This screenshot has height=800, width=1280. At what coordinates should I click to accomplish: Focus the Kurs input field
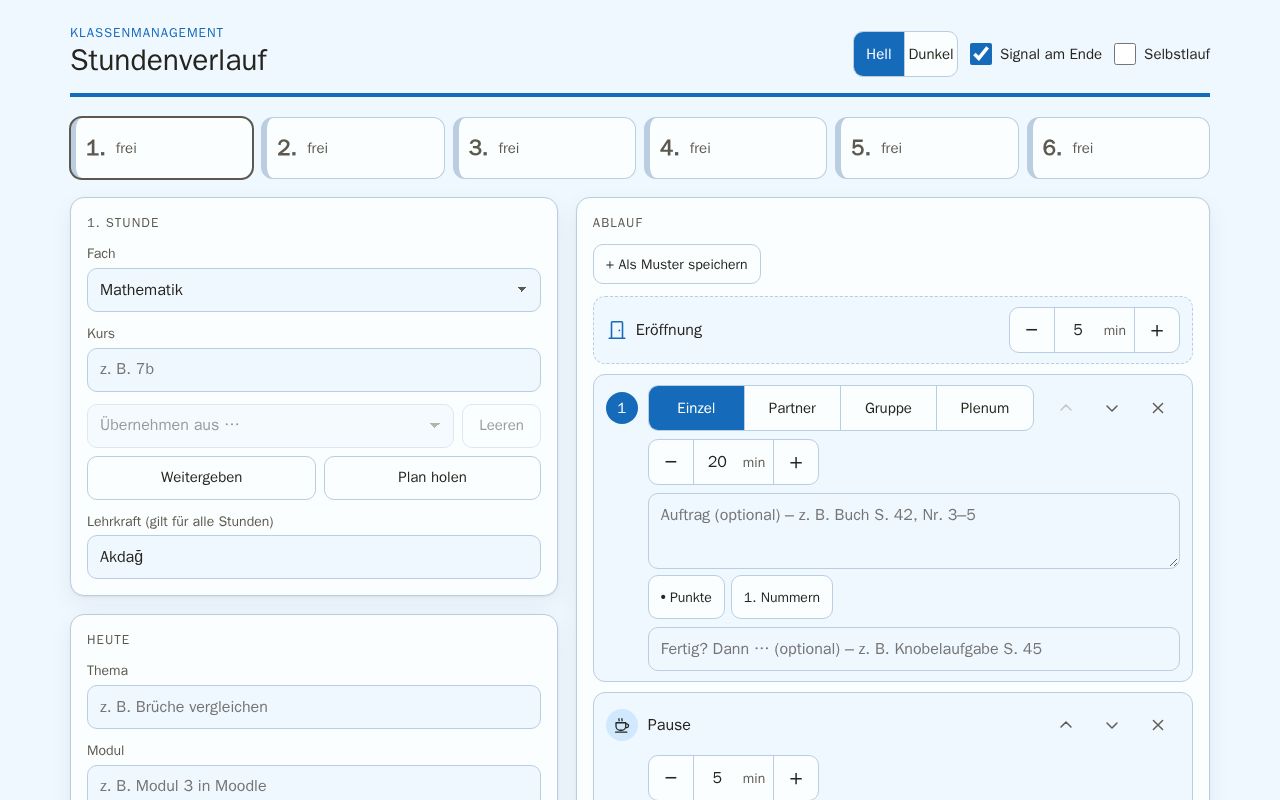314,370
